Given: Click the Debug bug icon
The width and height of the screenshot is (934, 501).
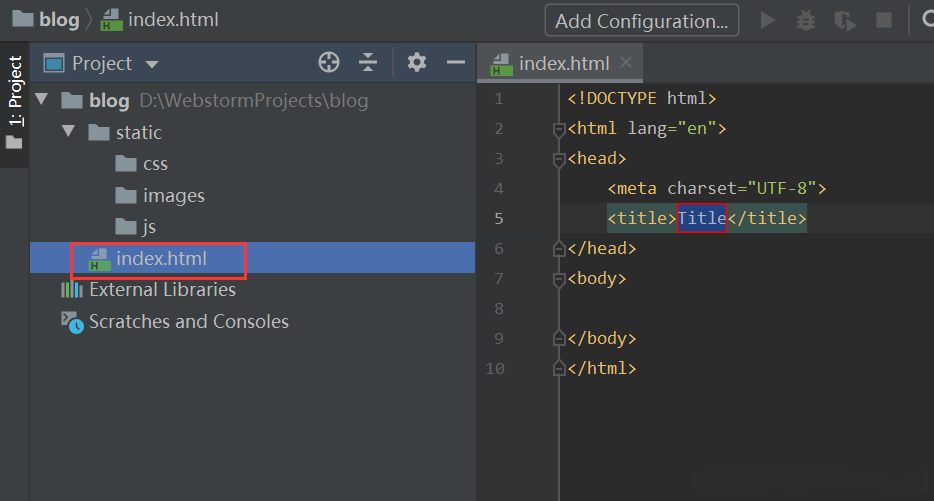Looking at the screenshot, I should 806,20.
